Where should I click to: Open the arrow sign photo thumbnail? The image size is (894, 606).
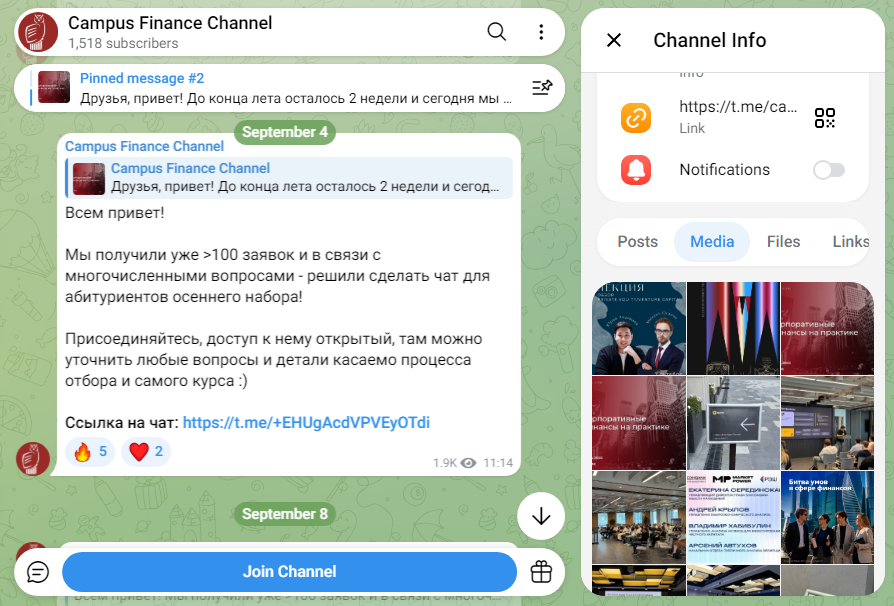point(733,423)
